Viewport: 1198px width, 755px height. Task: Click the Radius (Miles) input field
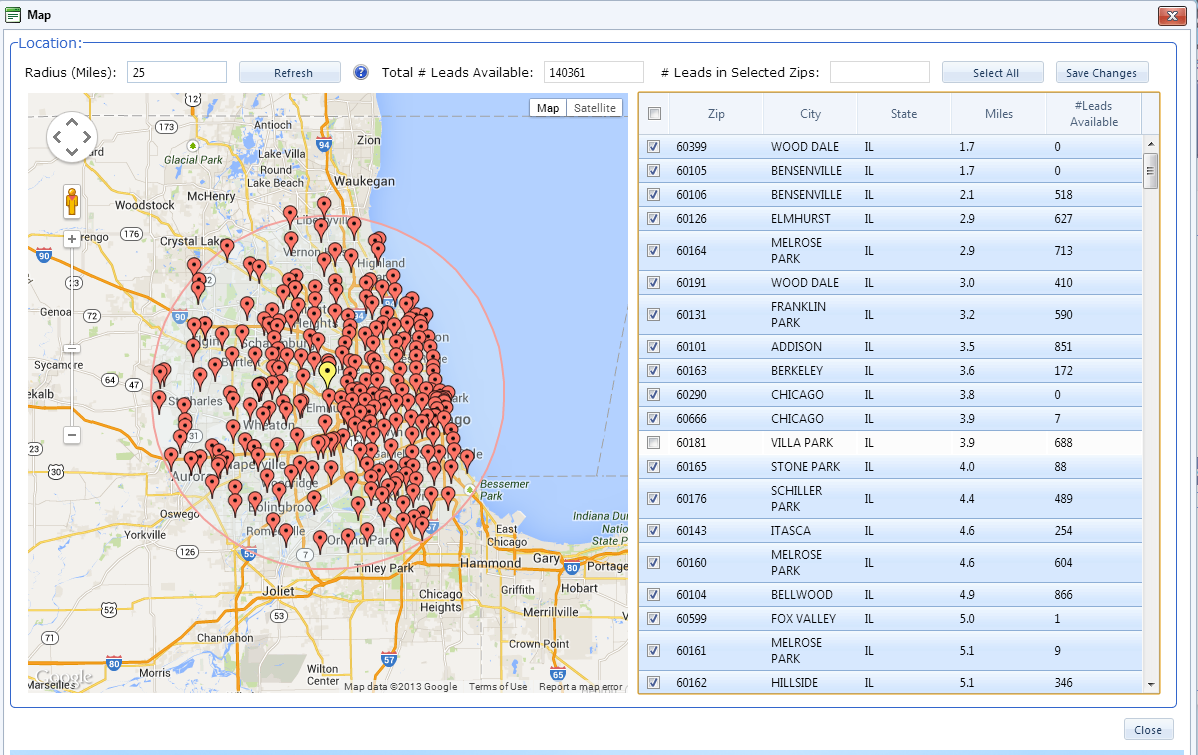point(177,72)
